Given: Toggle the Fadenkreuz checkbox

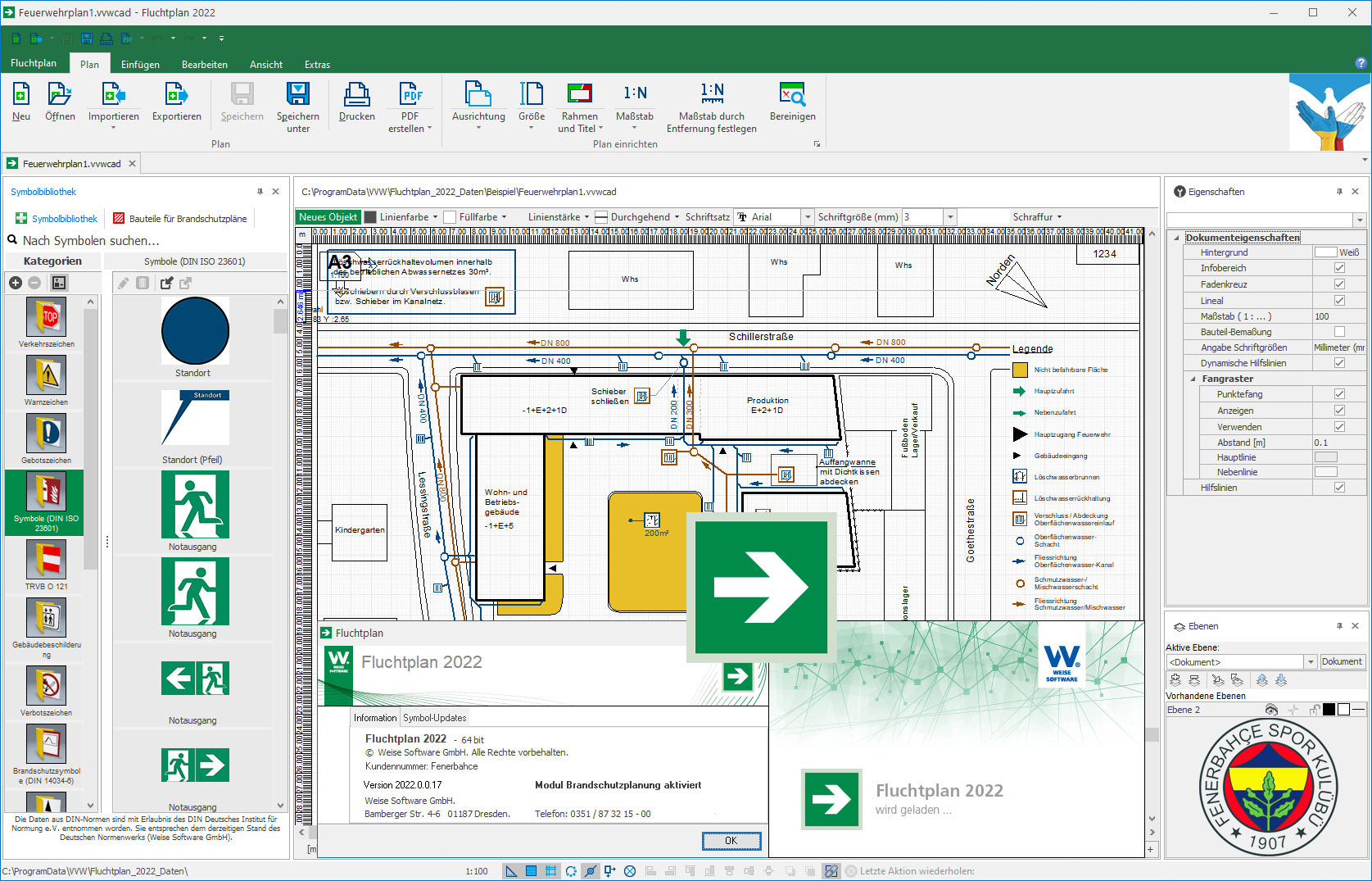Looking at the screenshot, I should [x=1339, y=284].
